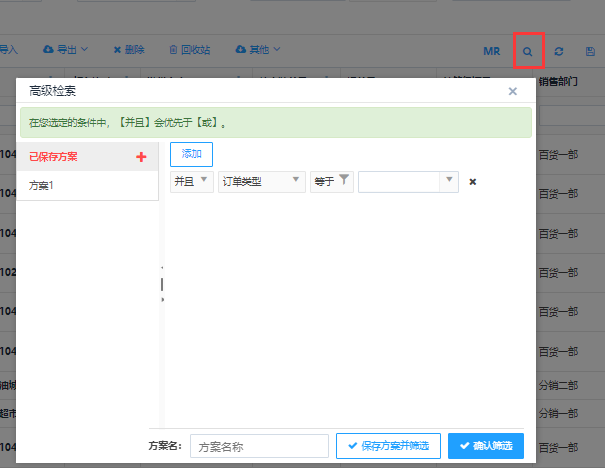Open the 等于 comparison operator selector

pos(331,181)
